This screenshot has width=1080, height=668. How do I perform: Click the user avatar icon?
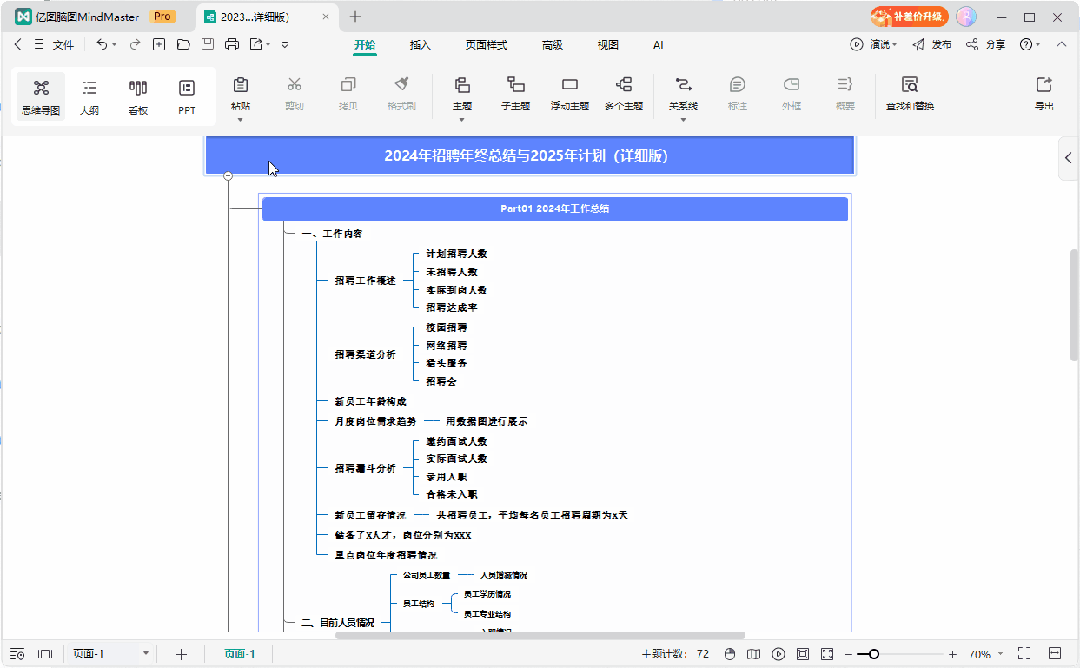click(966, 17)
